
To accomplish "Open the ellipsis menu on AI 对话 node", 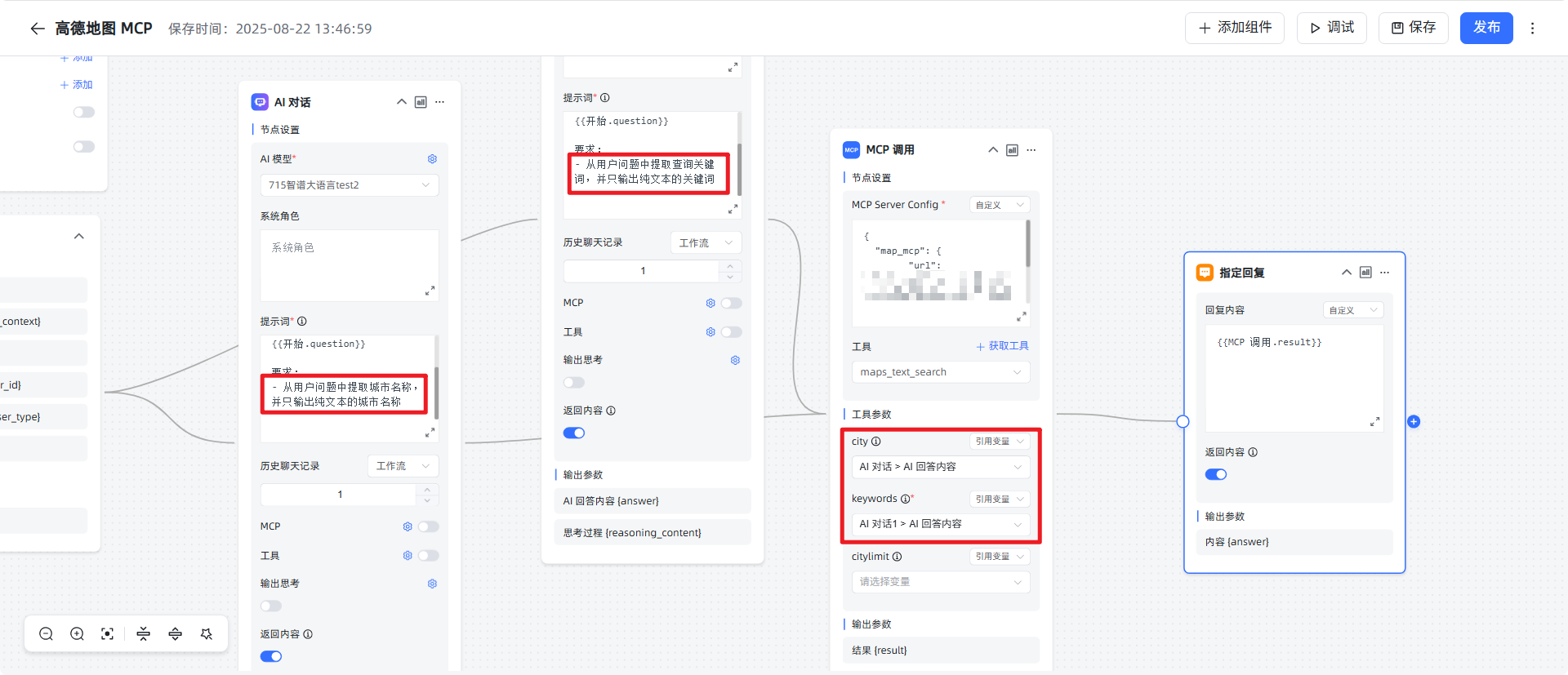I will click(440, 102).
